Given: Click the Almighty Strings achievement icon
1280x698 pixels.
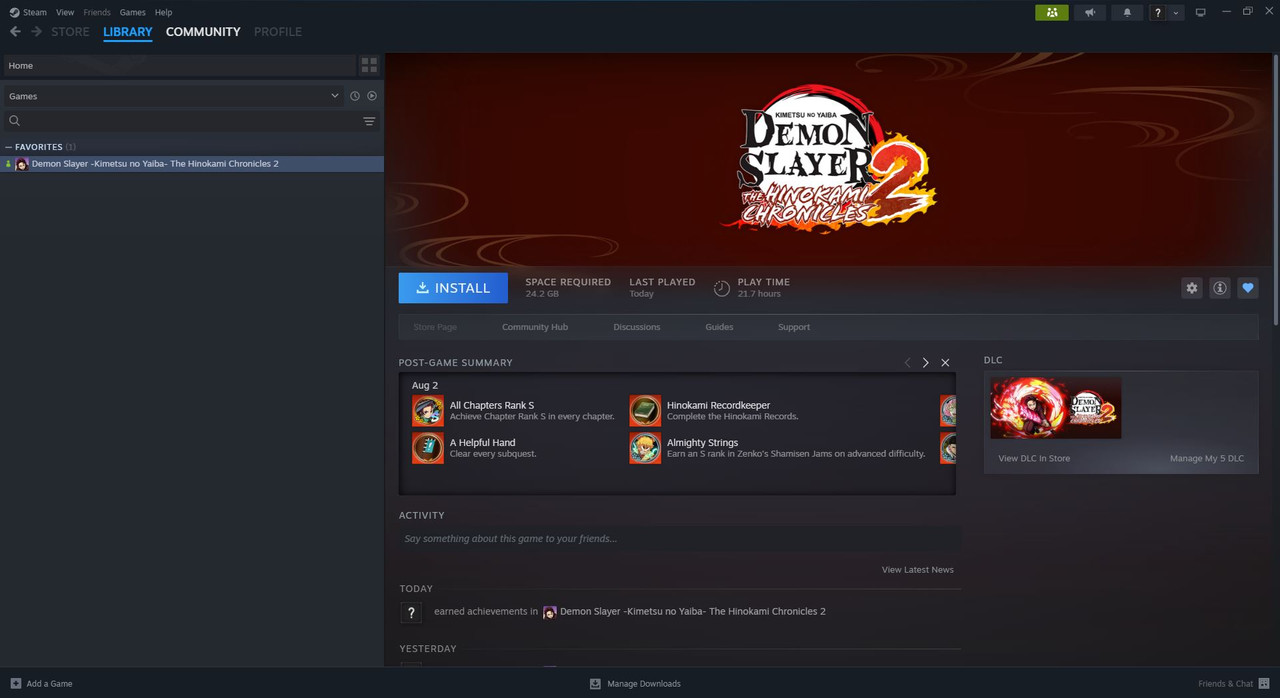Looking at the screenshot, I should [645, 448].
